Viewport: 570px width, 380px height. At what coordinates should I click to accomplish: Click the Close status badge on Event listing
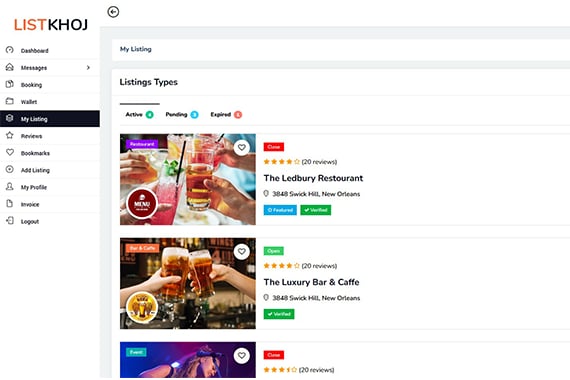274,355
